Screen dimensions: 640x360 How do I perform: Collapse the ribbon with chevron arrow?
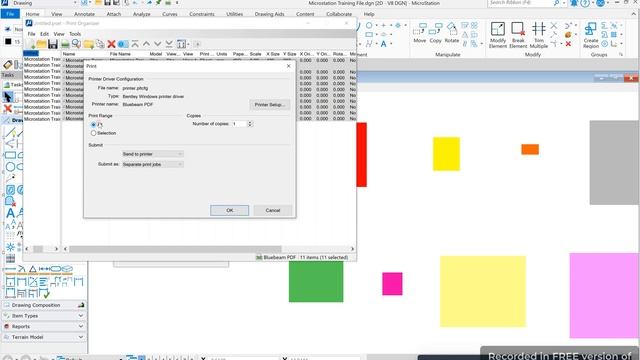click(634, 13)
